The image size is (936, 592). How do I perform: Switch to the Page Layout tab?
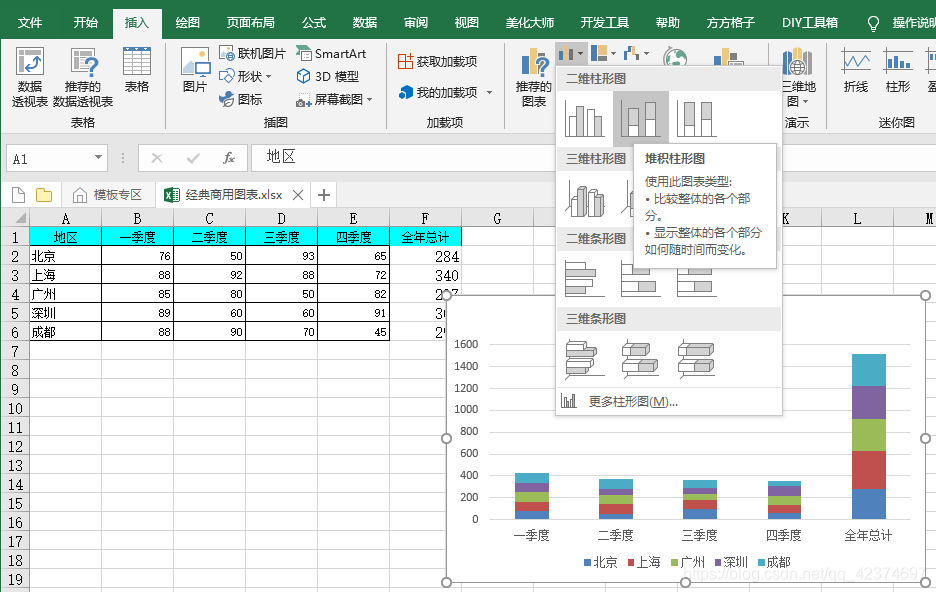(251, 23)
